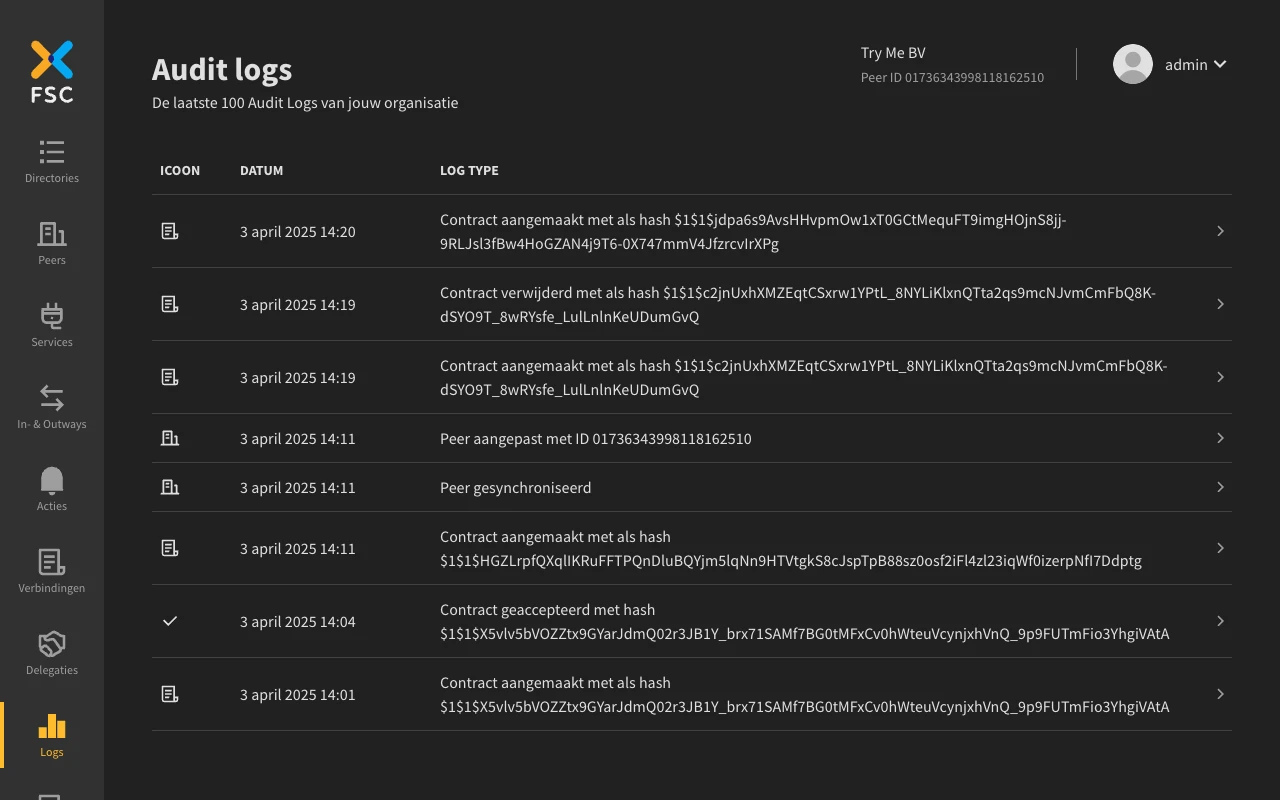Viewport: 1280px width, 800px height.
Task: Click the Peer ID 0173634399811816251 text
Action: (x=952, y=77)
